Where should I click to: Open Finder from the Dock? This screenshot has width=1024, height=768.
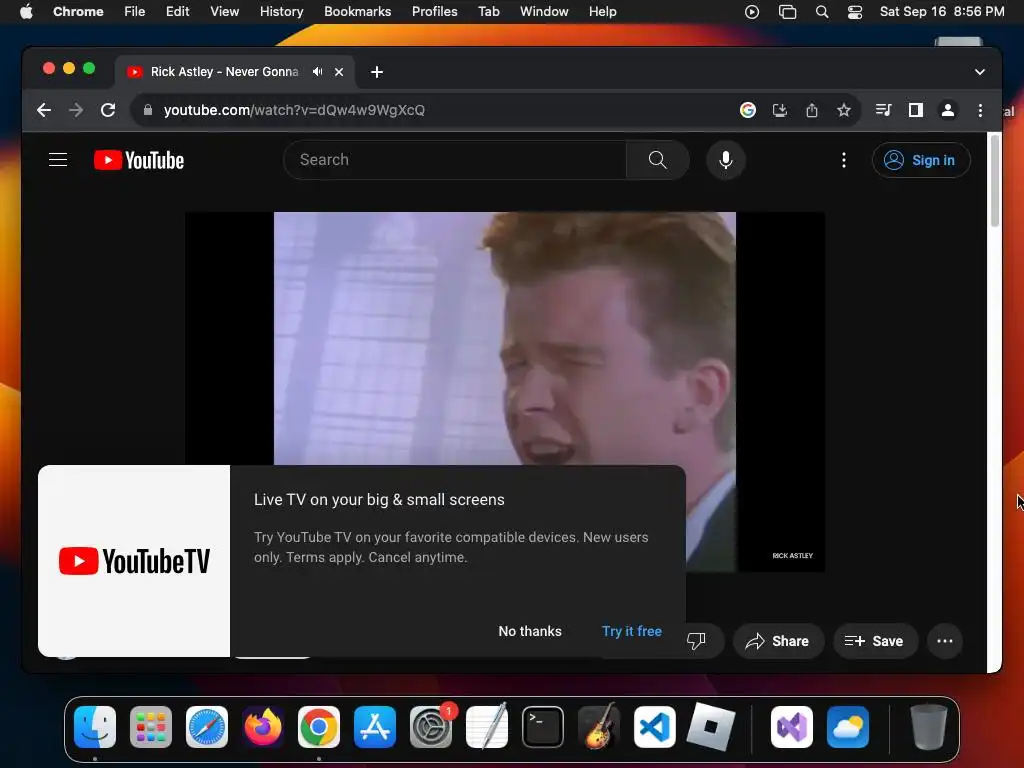95,727
